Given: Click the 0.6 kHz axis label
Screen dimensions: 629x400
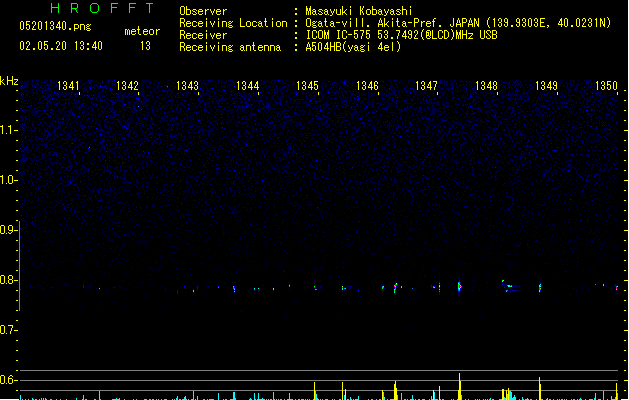Looking at the screenshot, I should 8,380.
